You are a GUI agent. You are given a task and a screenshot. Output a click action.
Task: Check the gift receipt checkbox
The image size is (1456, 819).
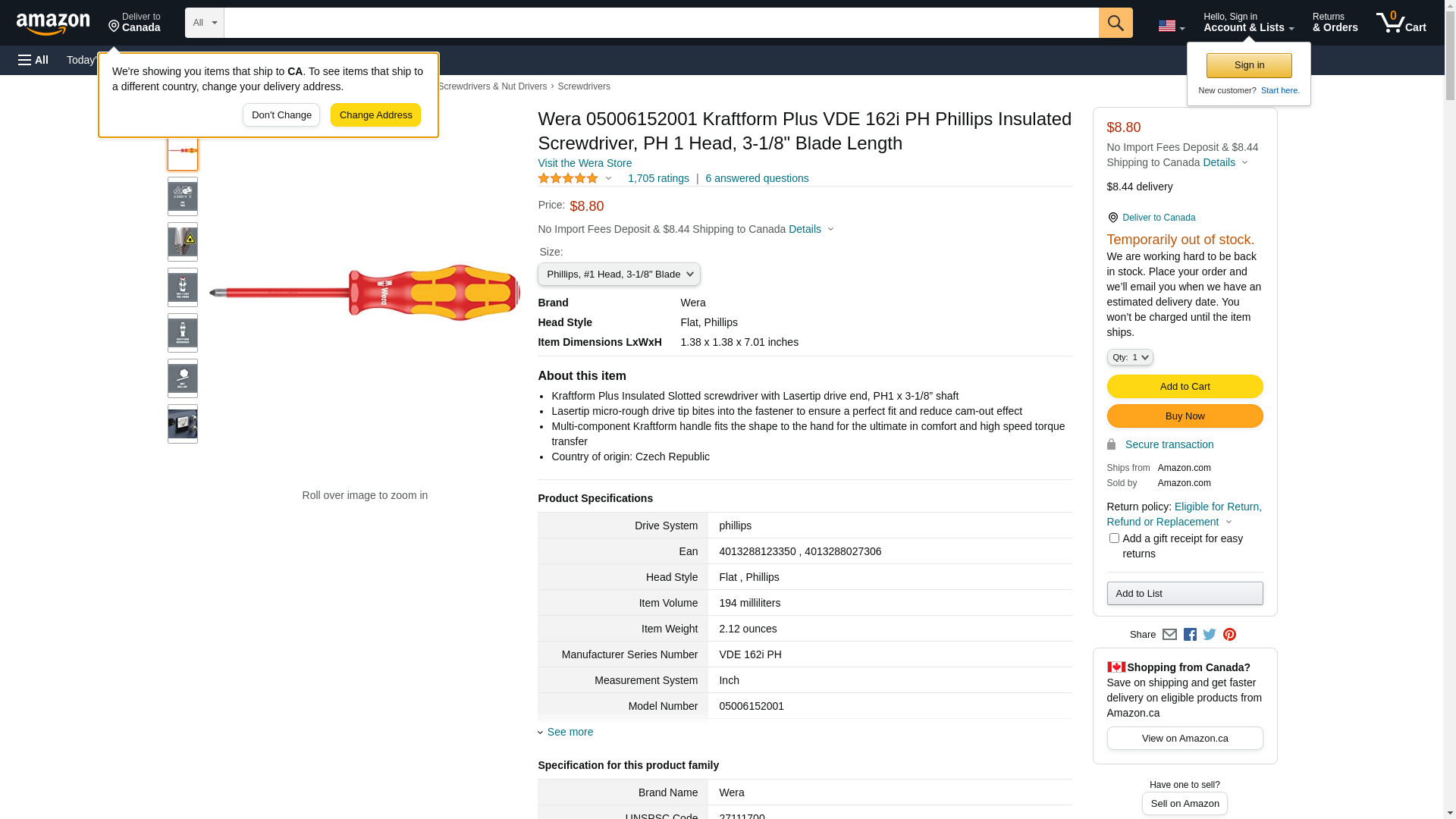click(1114, 538)
